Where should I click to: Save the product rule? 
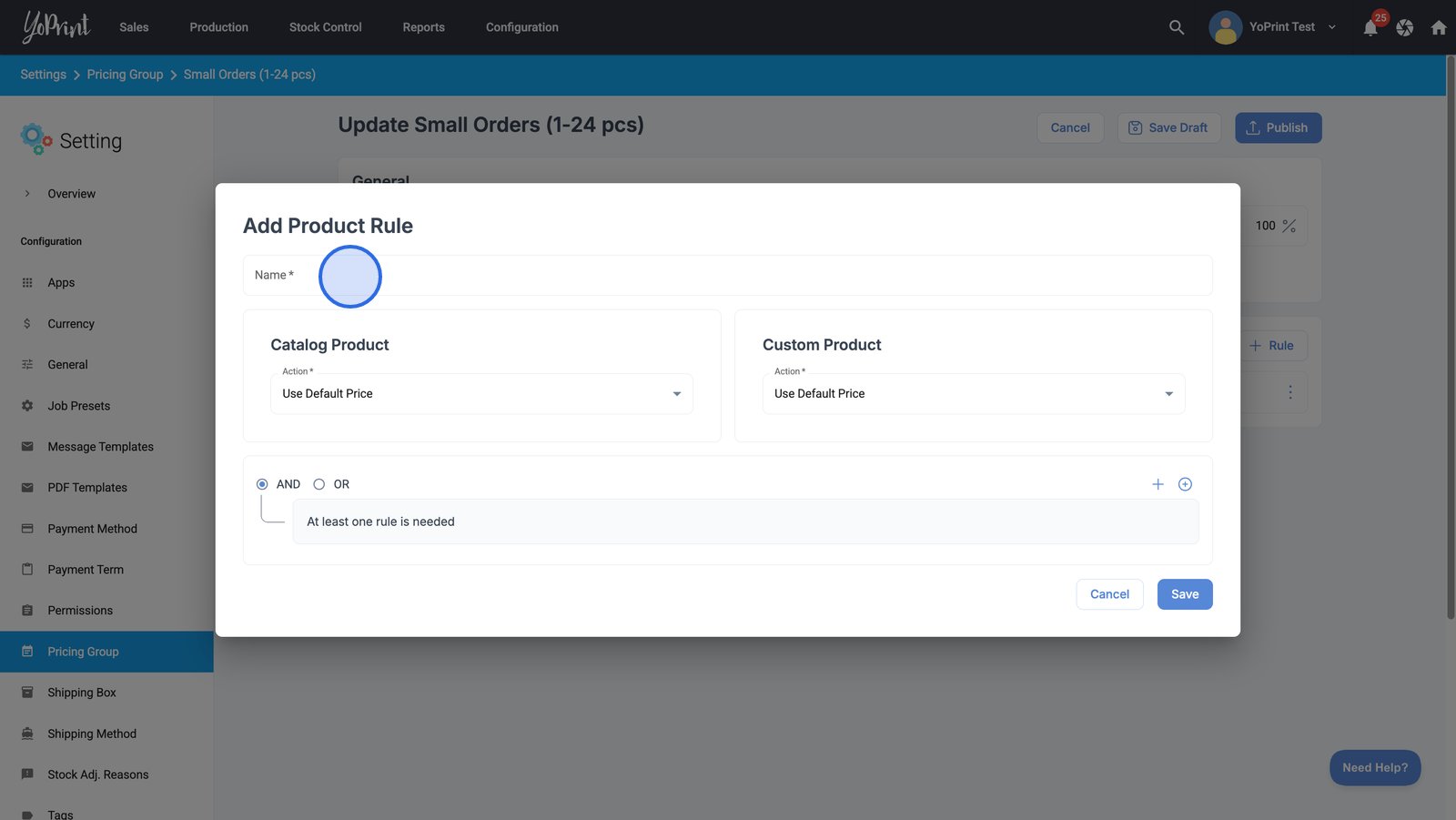tap(1184, 594)
